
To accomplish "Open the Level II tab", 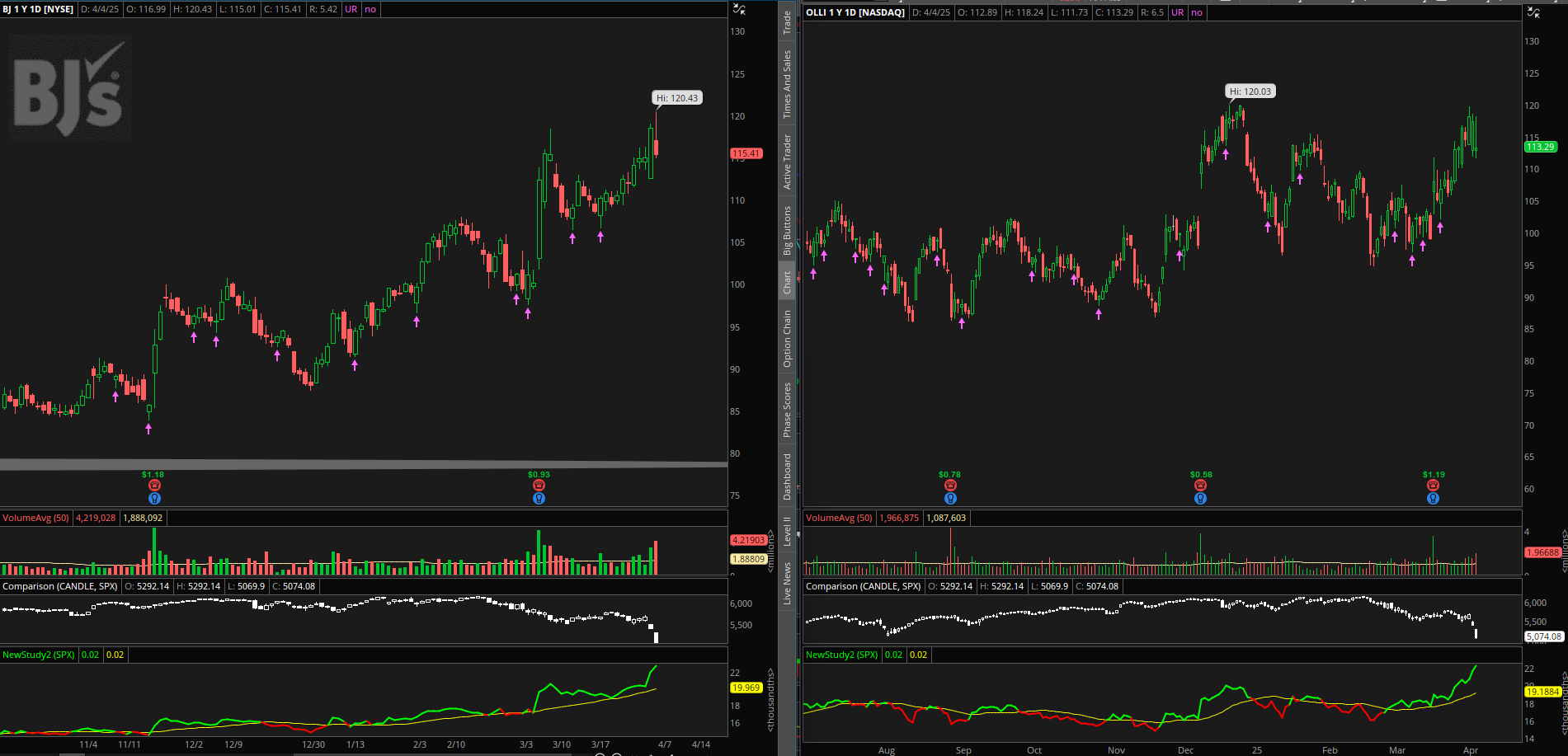I will [x=787, y=531].
